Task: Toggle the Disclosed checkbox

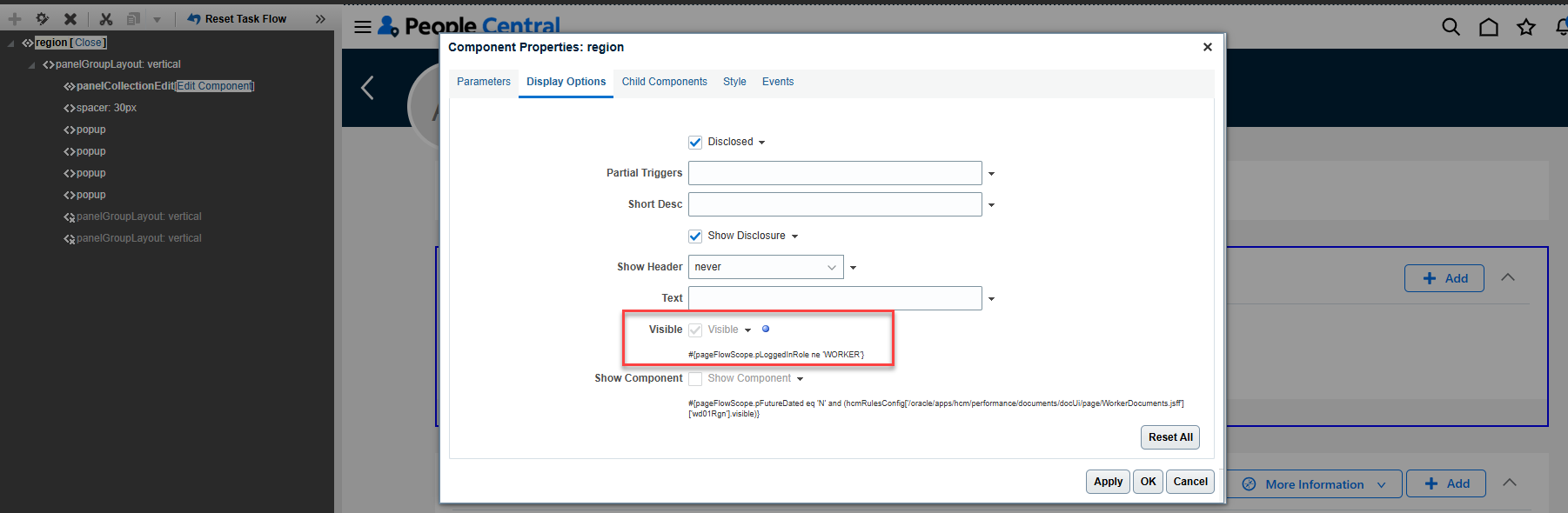Action: (x=695, y=143)
